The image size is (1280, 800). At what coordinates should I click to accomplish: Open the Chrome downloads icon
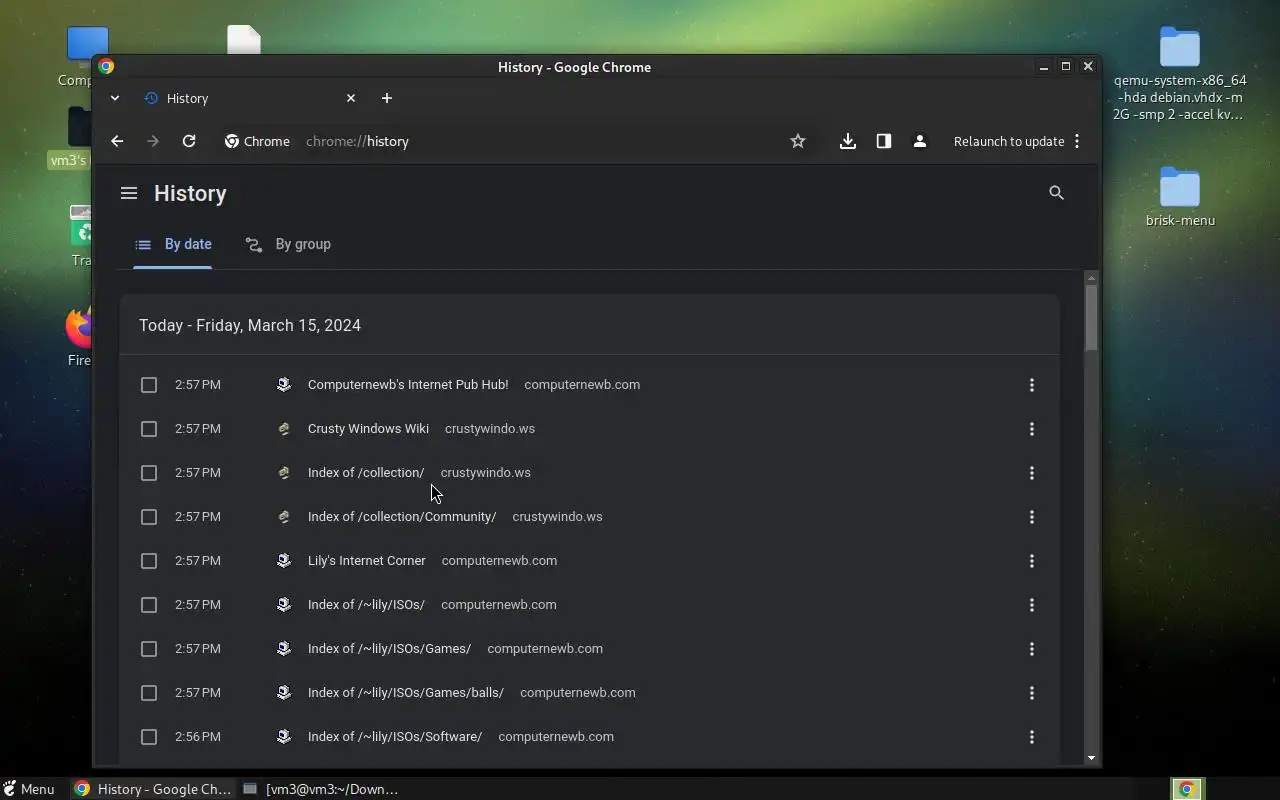(x=848, y=141)
